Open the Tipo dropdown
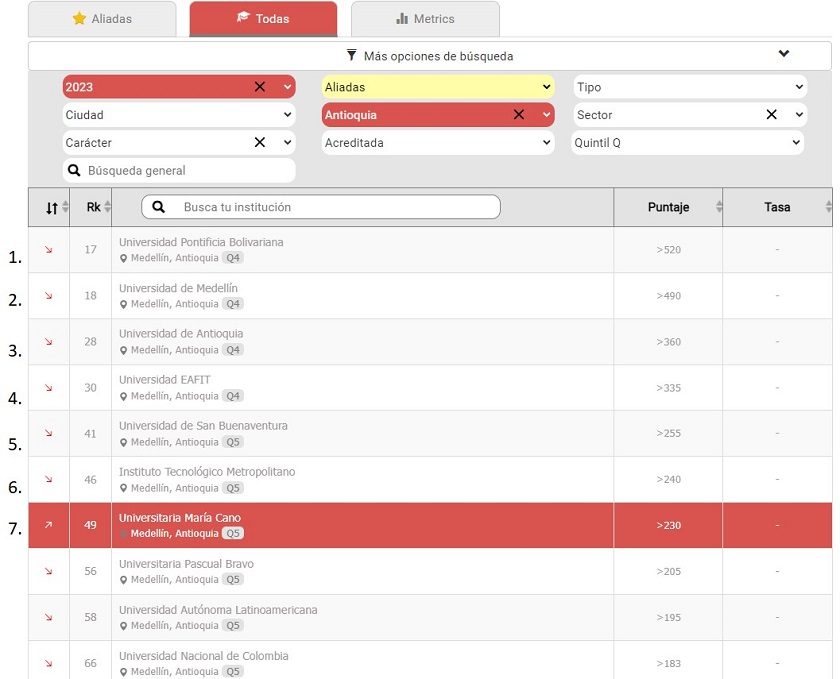The height and width of the screenshot is (679, 840). pos(690,87)
